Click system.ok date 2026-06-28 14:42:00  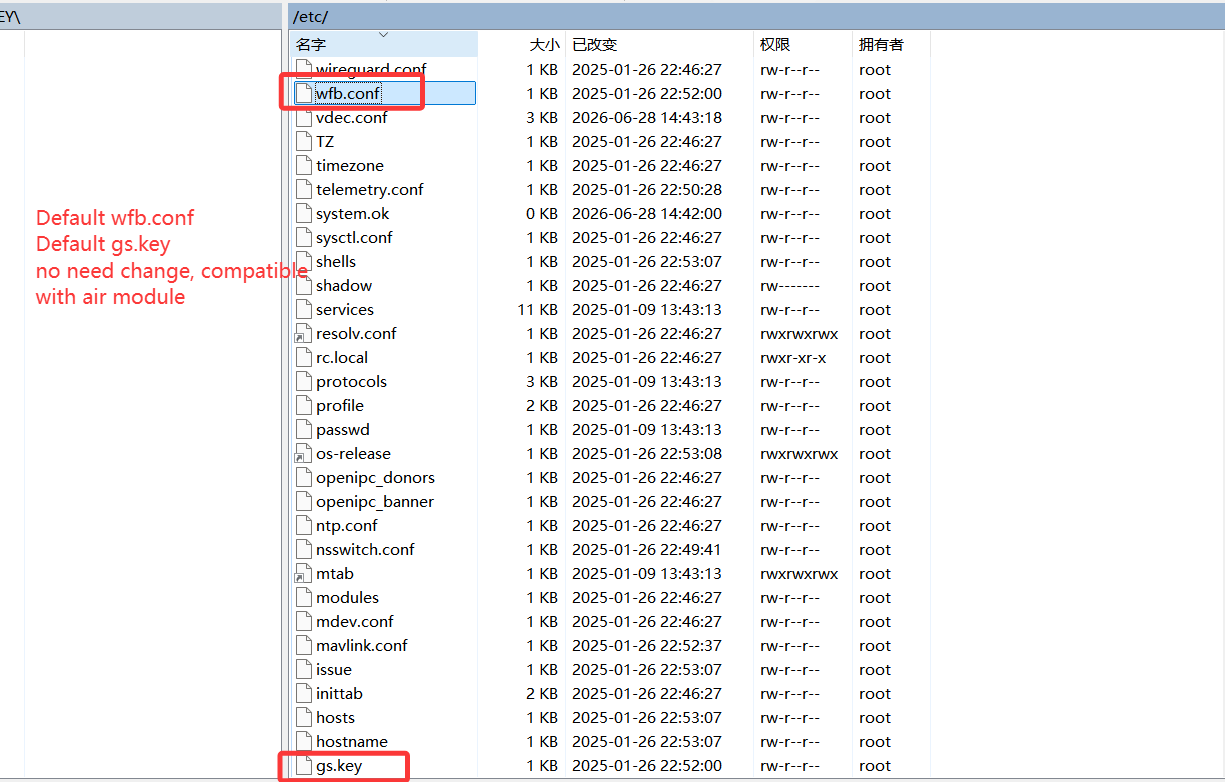pos(647,213)
